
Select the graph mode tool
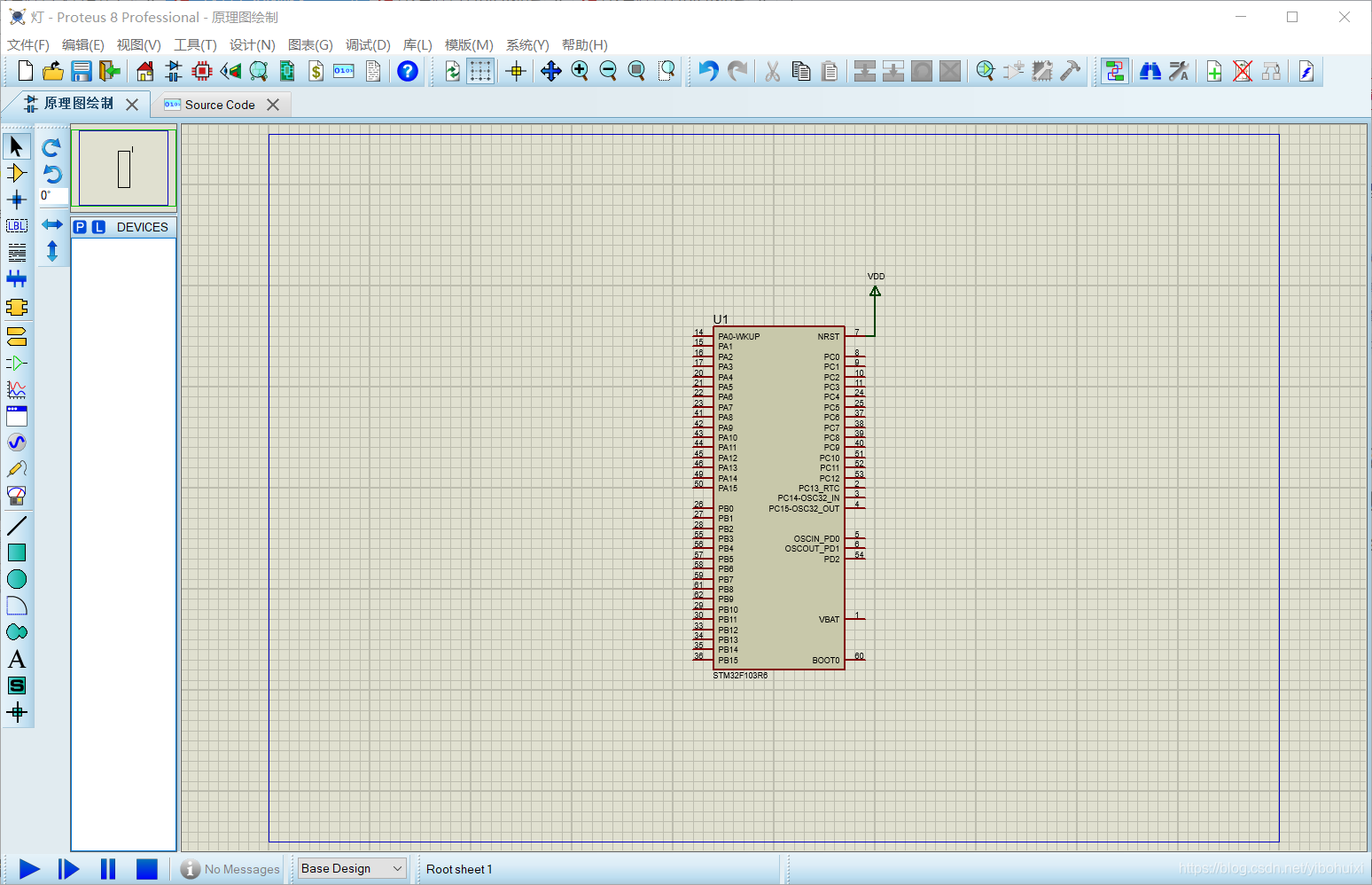click(x=17, y=389)
